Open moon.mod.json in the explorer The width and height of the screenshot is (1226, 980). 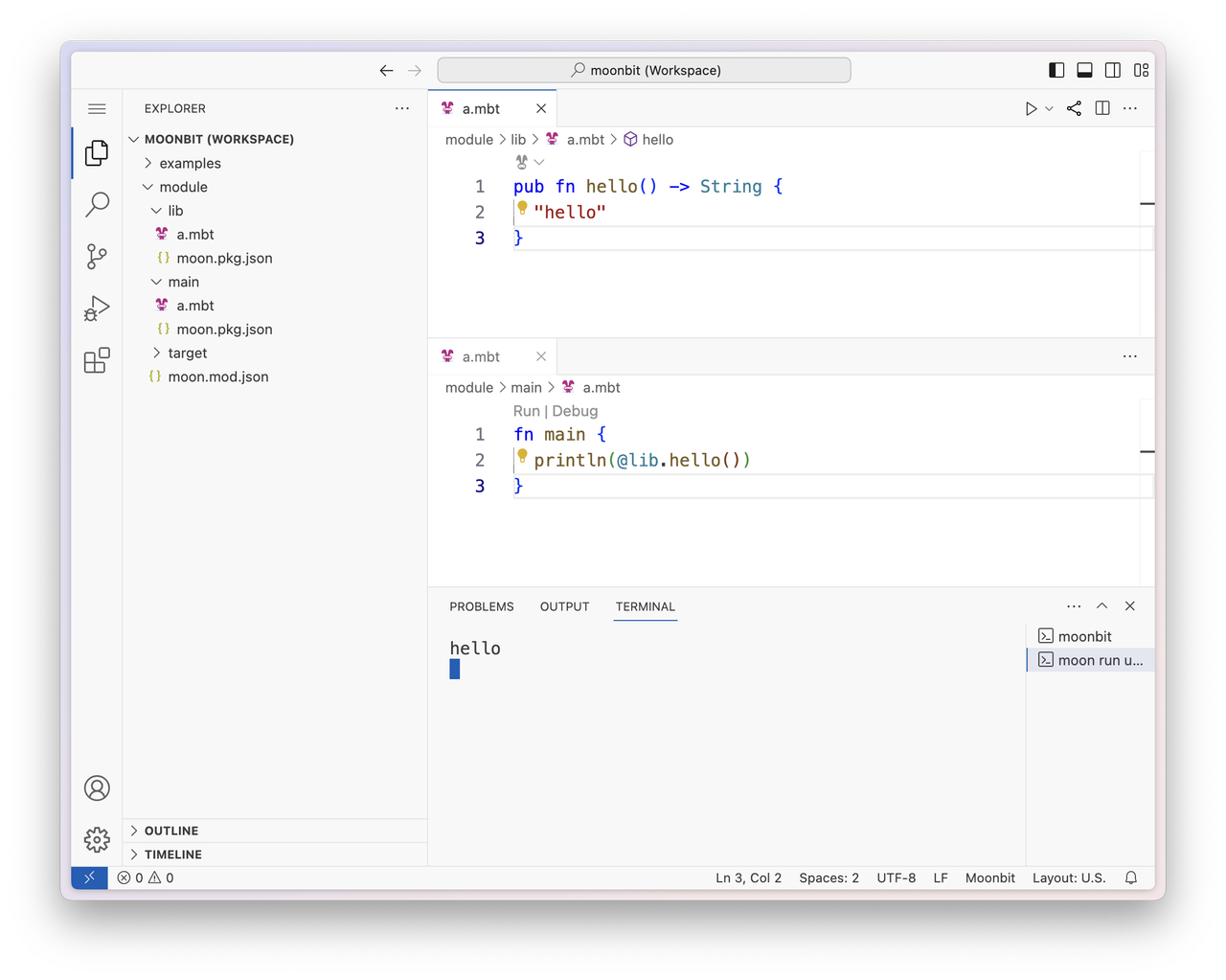click(217, 376)
